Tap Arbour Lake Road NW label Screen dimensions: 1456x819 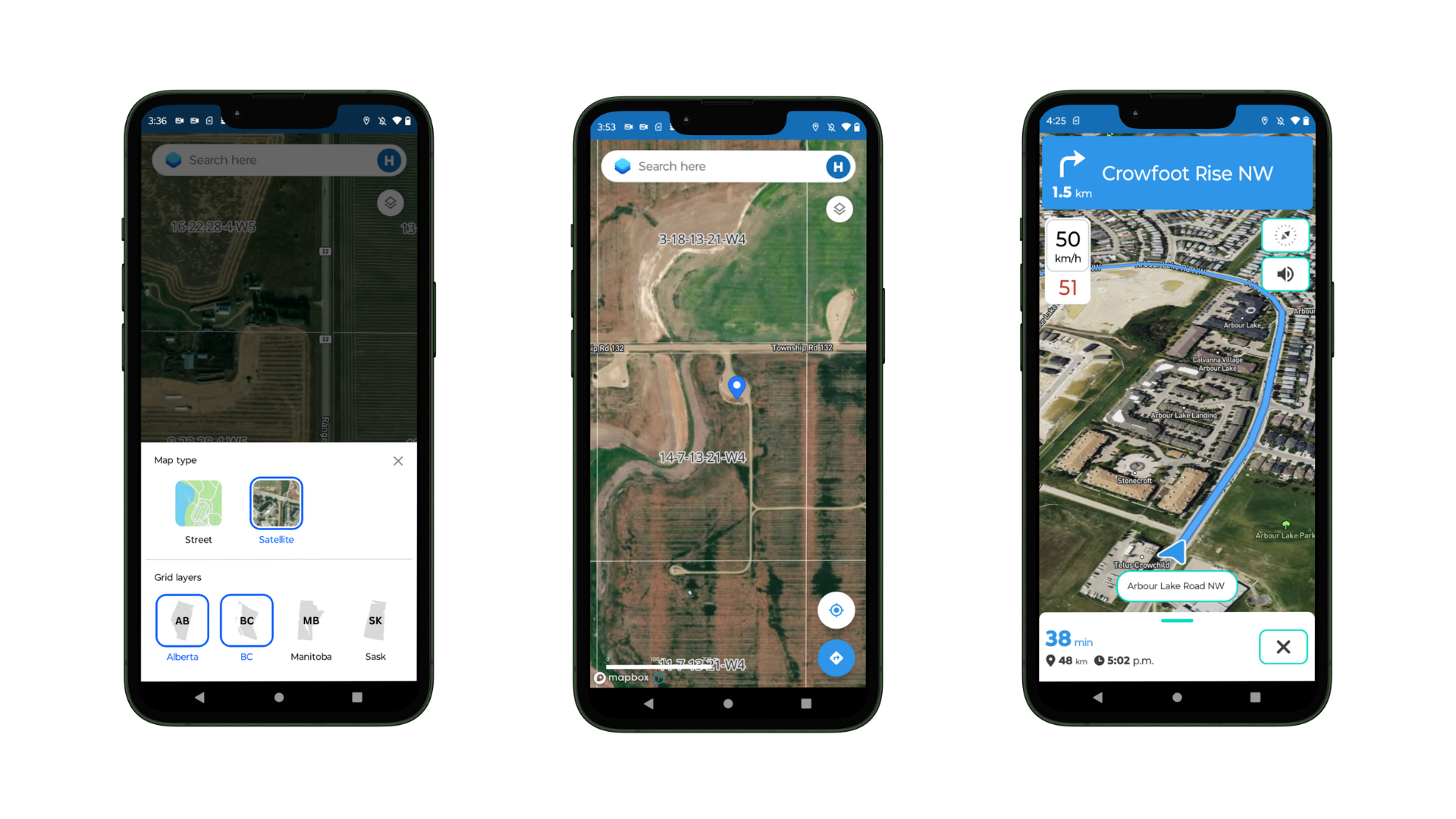pyautogui.click(x=1173, y=585)
